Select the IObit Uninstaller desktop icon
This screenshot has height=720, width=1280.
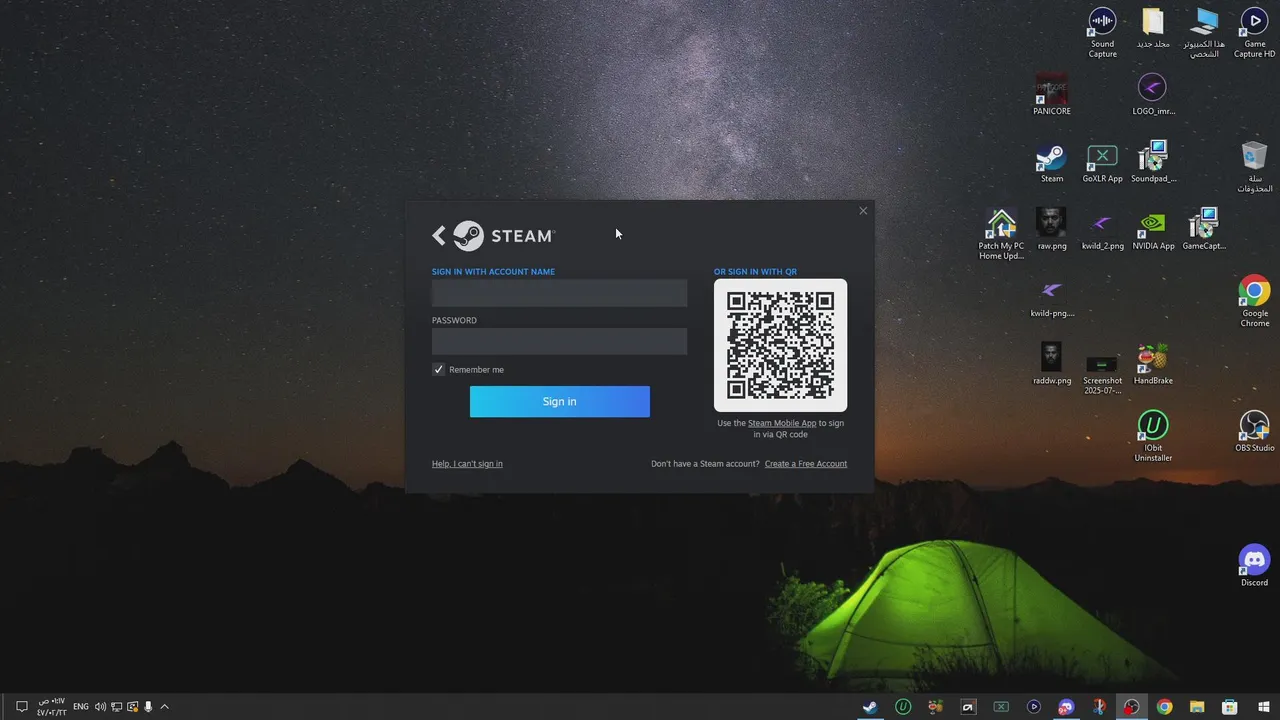[1153, 436]
